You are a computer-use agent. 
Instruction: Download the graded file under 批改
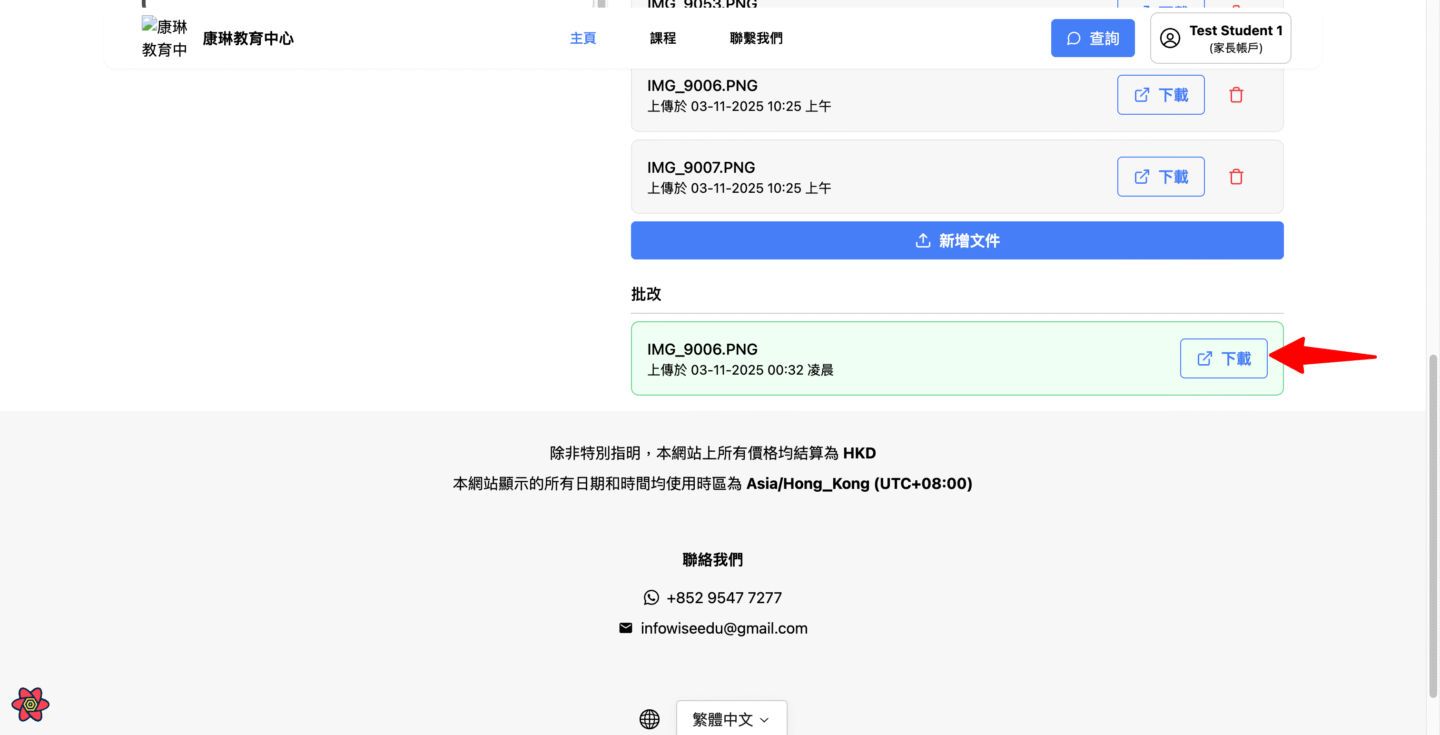[x=1223, y=359]
